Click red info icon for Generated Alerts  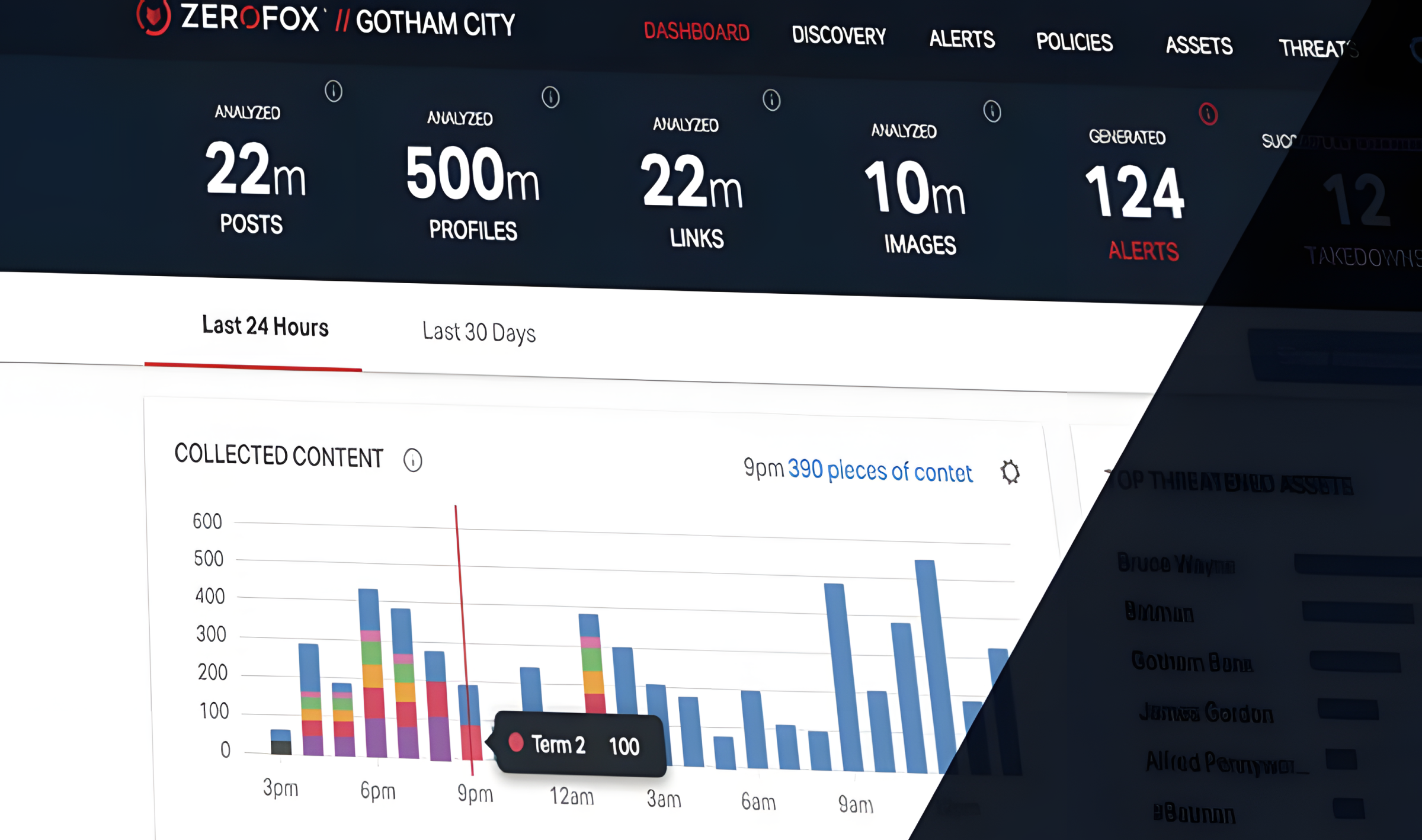[1208, 114]
